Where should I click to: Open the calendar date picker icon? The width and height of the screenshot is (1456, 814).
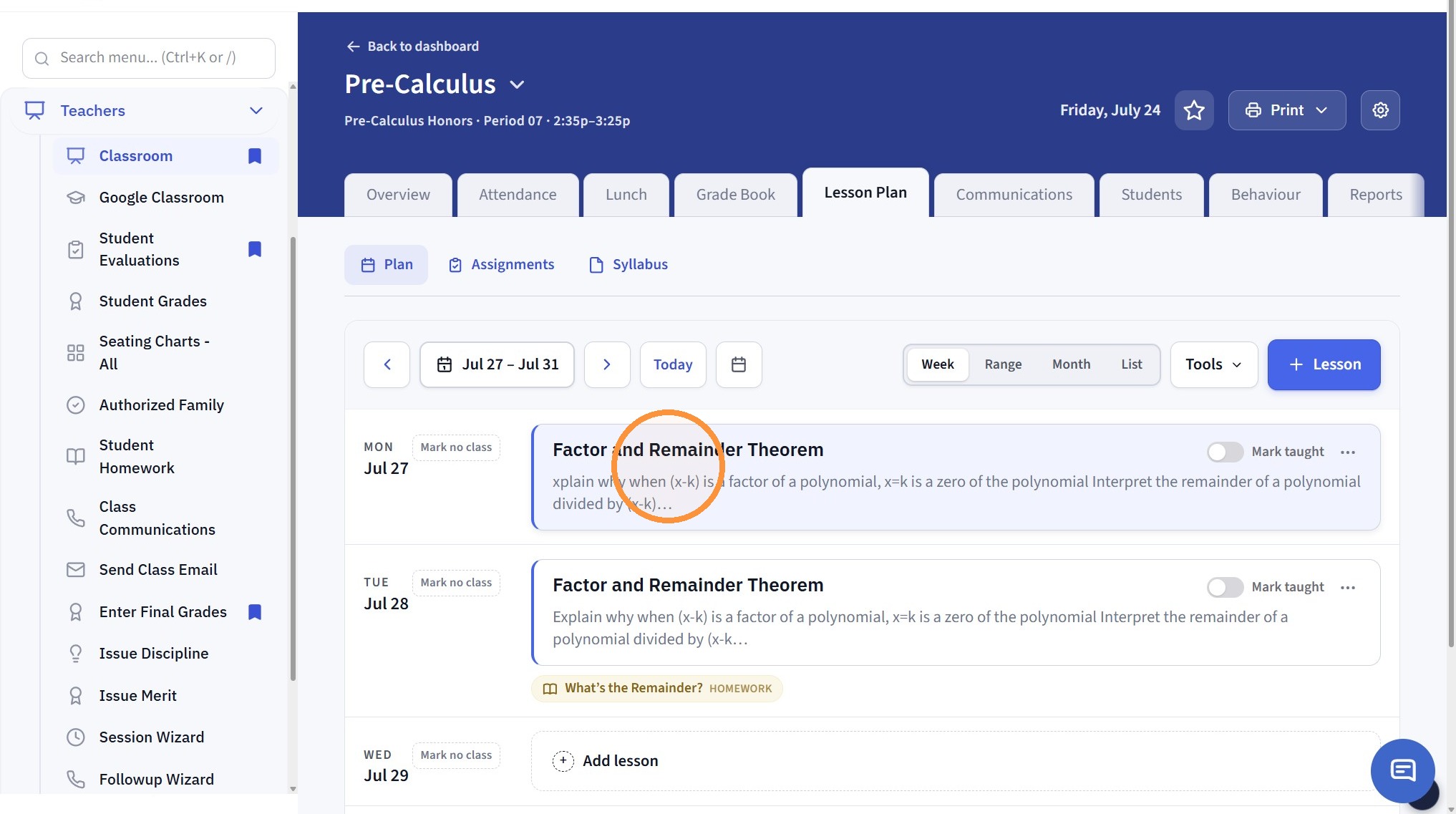tap(739, 365)
